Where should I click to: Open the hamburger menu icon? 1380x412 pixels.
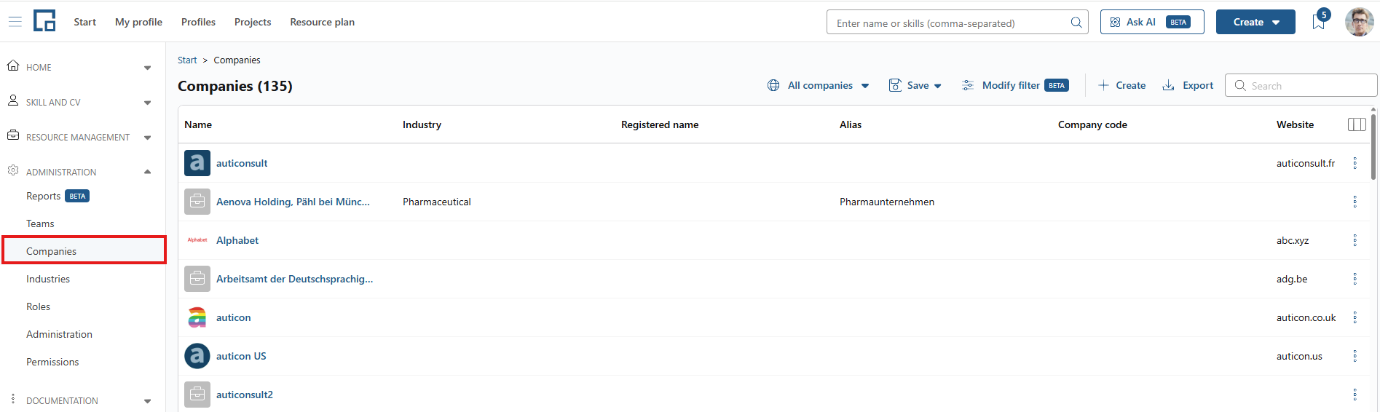15,22
